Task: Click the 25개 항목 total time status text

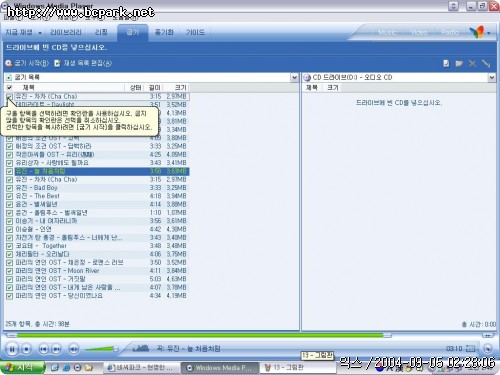Action: pos(37,324)
